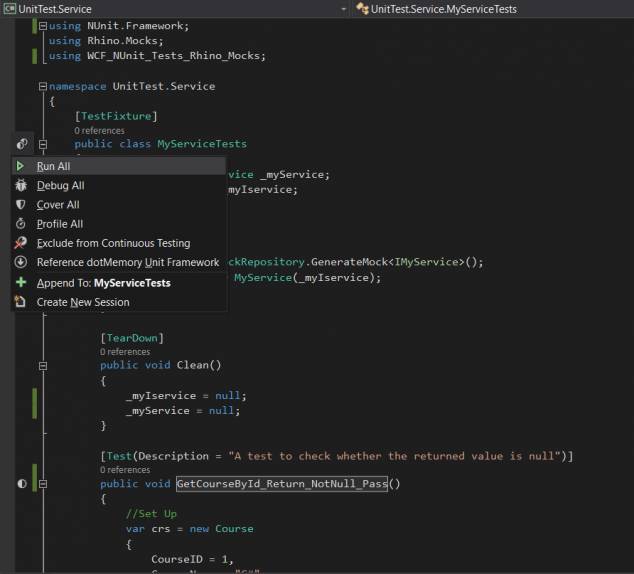This screenshot has width=634, height=574.
Task: Click the Run All play icon
Action: [x=20, y=166]
